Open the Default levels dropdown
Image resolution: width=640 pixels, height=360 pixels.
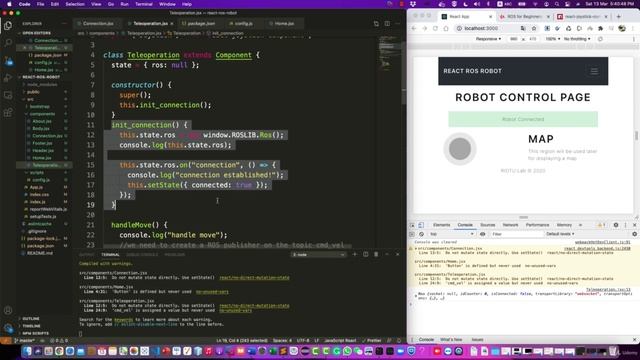tap(560, 234)
